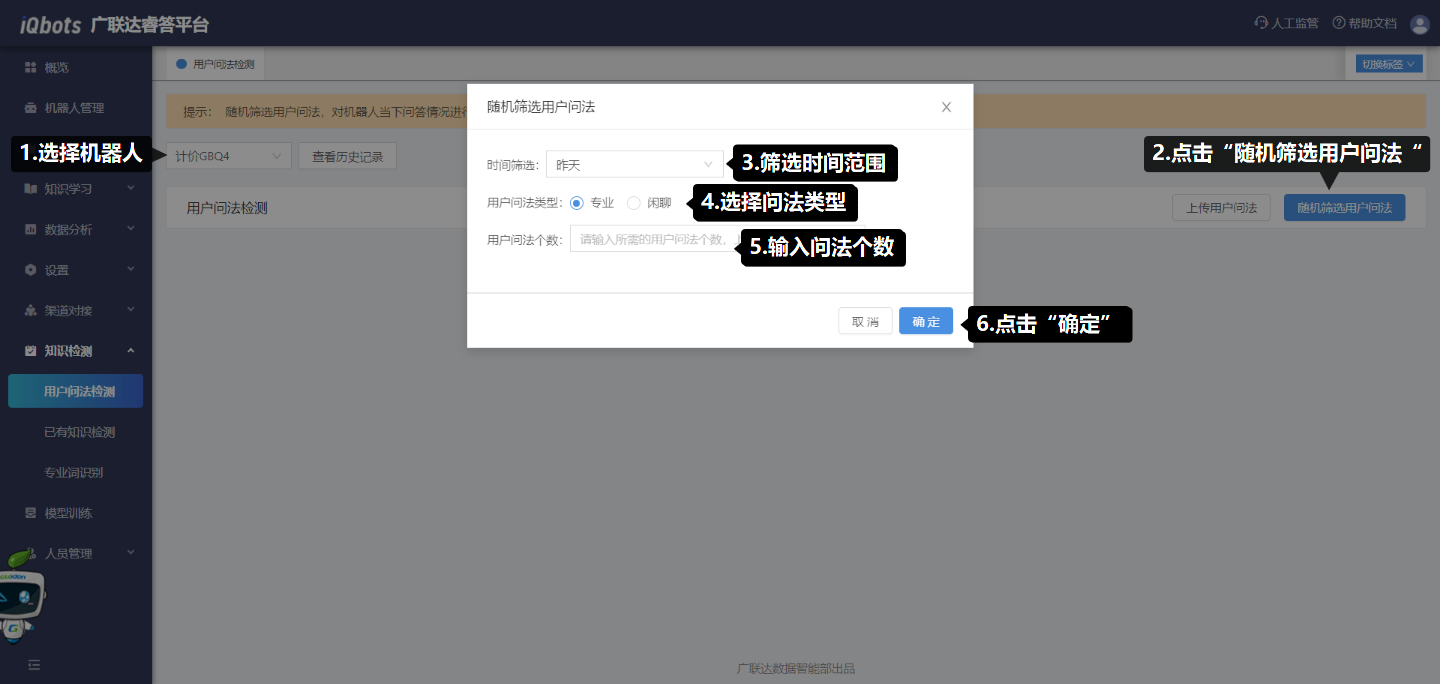
Task: Click the 数据分析 chart icon
Action: (30, 229)
